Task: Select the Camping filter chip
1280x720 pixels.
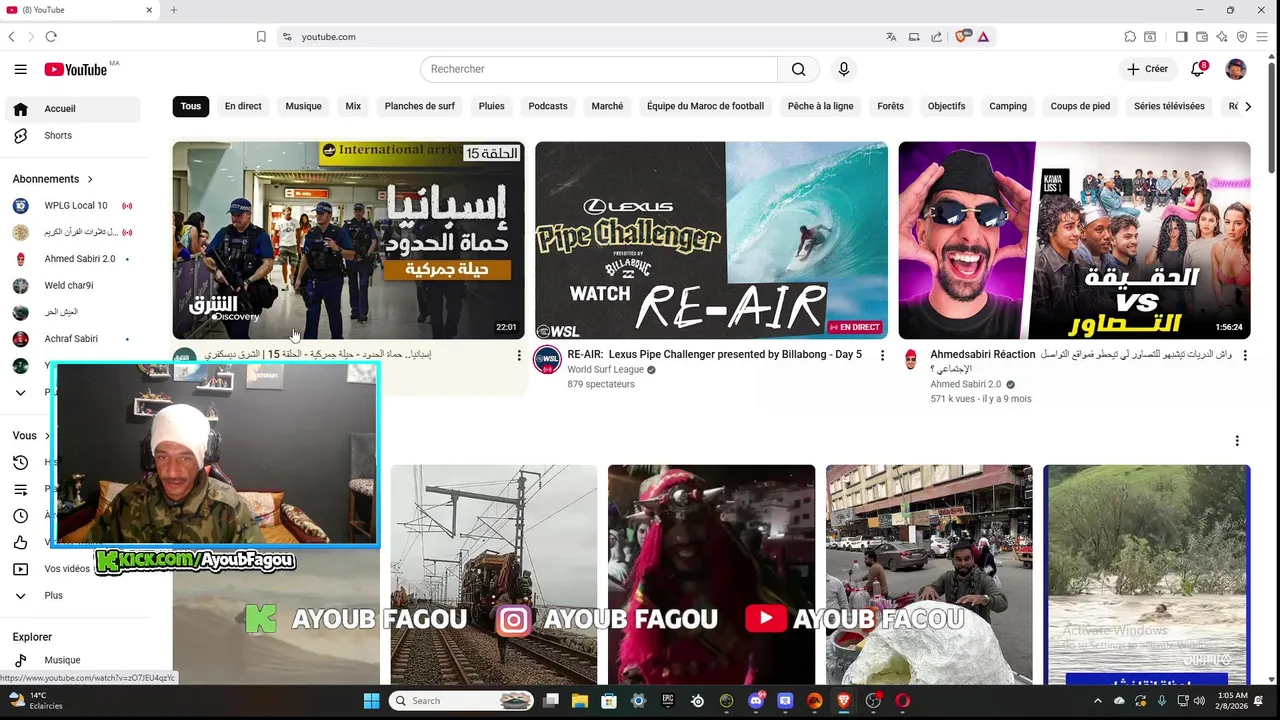Action: point(1008,106)
